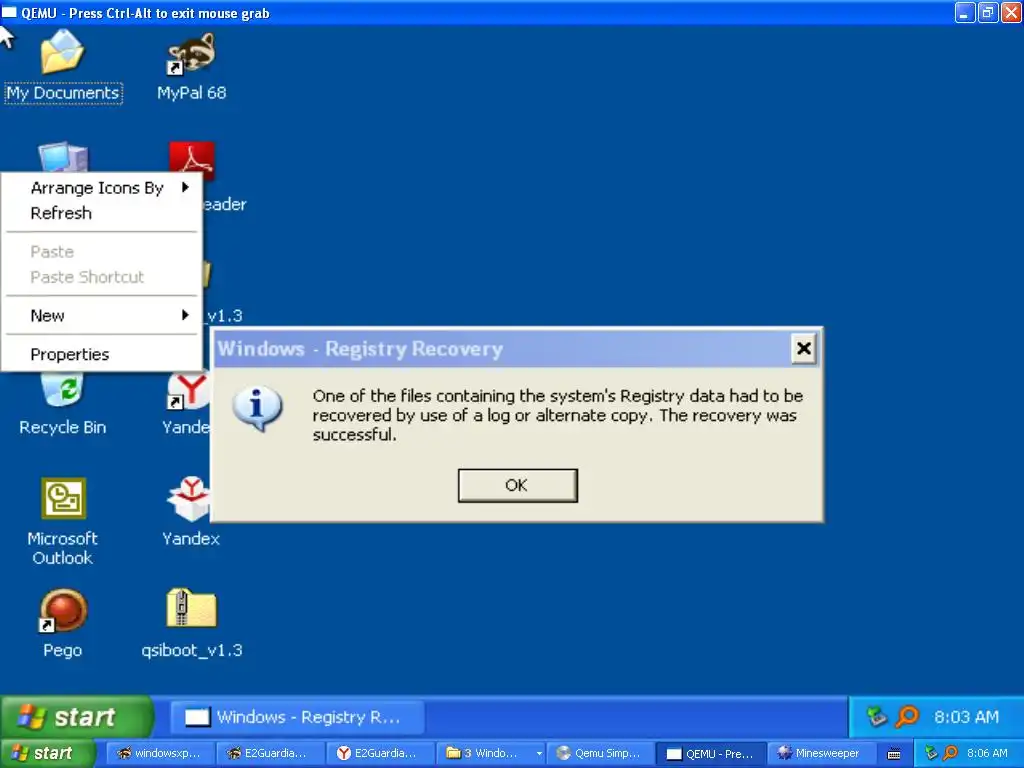Click the QEMU window title bar icon
The height and width of the screenshot is (768, 1024).
[x=9, y=12]
